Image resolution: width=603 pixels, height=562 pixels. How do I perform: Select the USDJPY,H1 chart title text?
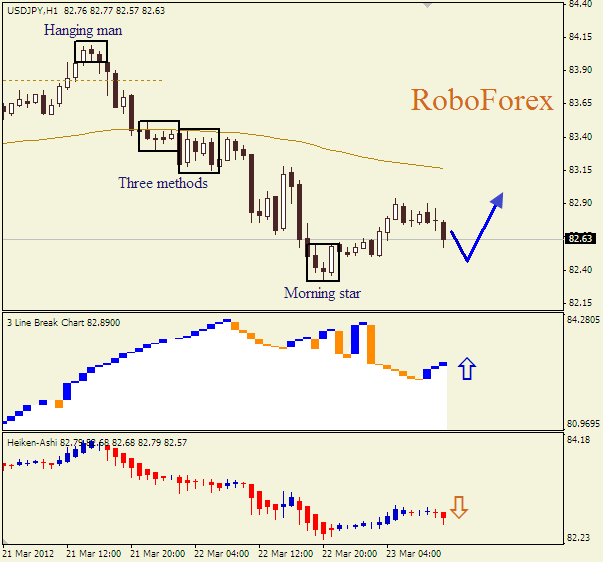tap(32, 9)
